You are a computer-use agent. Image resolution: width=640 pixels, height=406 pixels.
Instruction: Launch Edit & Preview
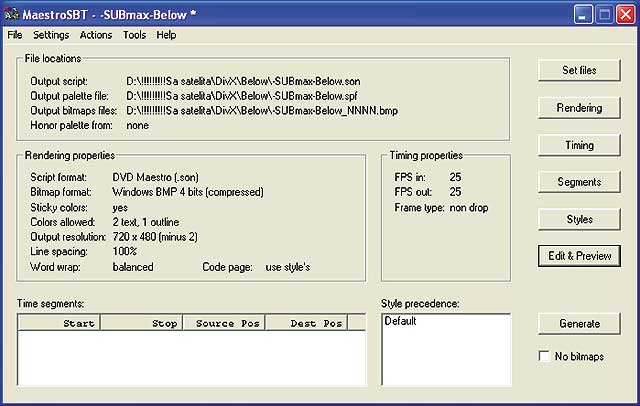tap(579, 256)
